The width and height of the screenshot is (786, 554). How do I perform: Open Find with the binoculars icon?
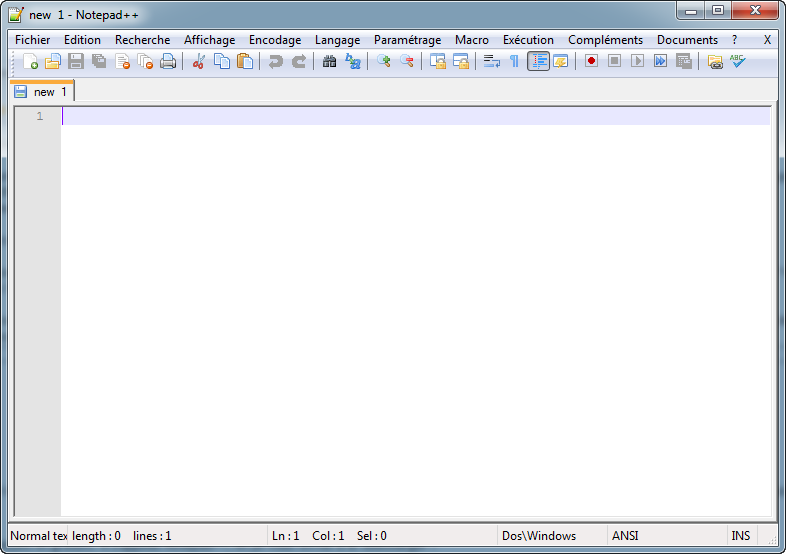[329, 61]
